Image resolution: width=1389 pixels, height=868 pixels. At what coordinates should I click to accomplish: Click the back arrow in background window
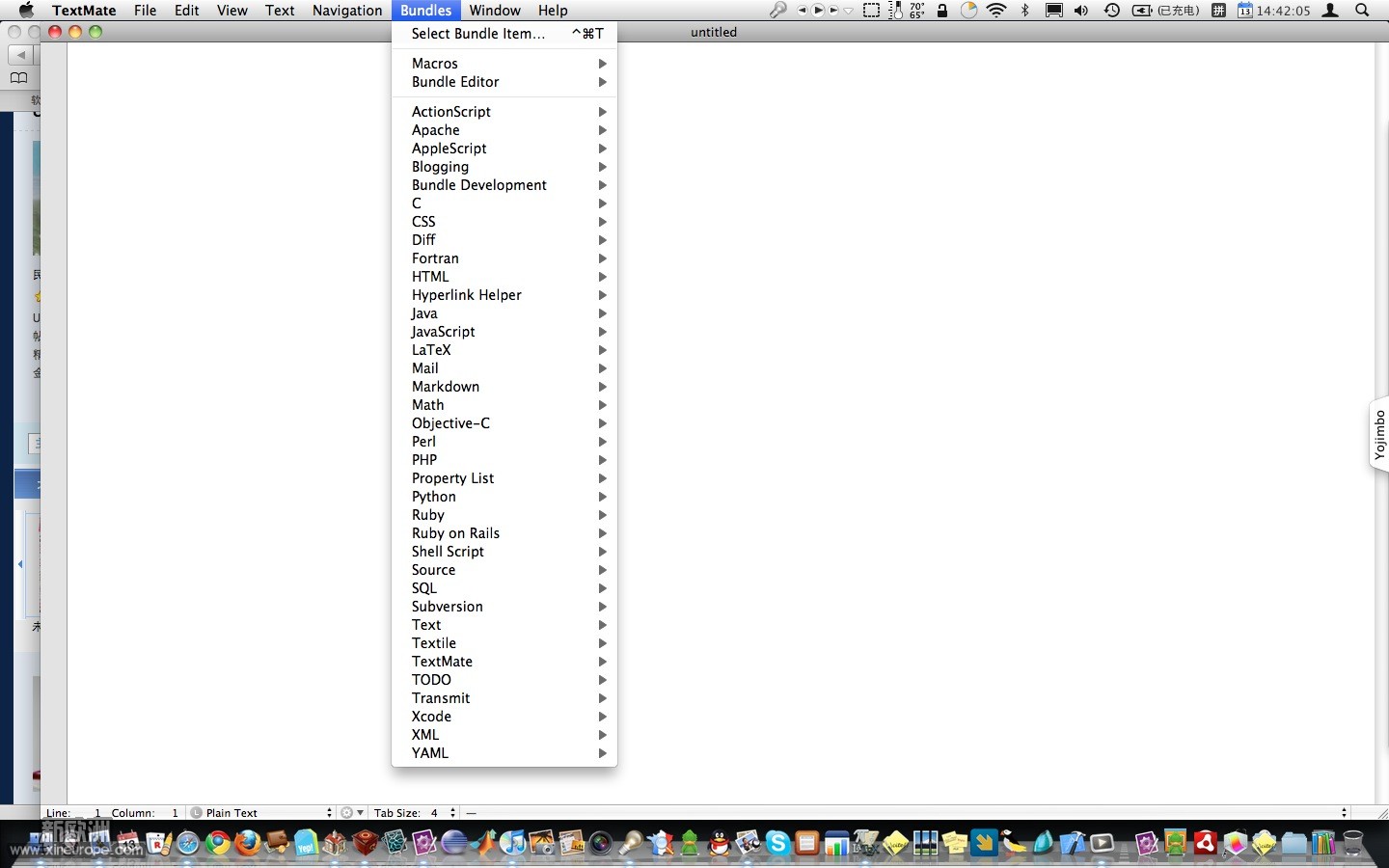(x=20, y=55)
